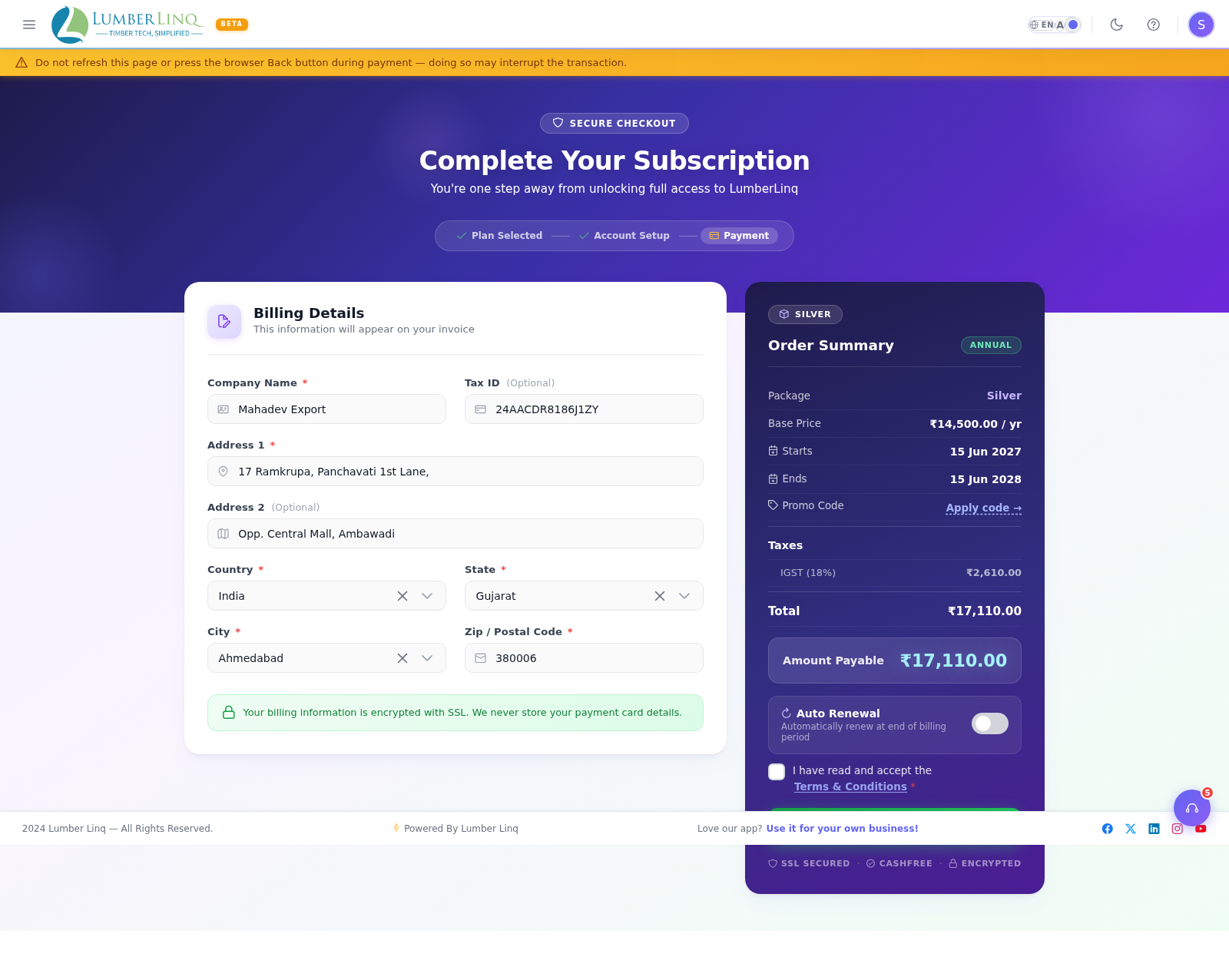Click the end date '15 Jun 2028'
The height and width of the screenshot is (980, 1229).
coord(986,479)
